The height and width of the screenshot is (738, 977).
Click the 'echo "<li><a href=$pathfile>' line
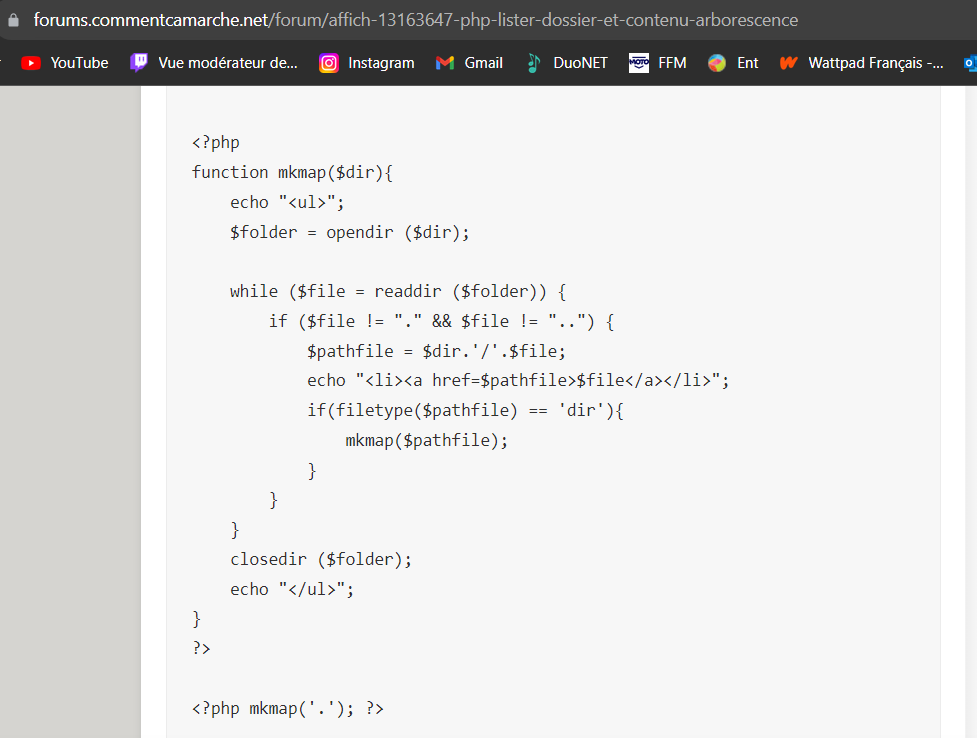(x=518, y=381)
